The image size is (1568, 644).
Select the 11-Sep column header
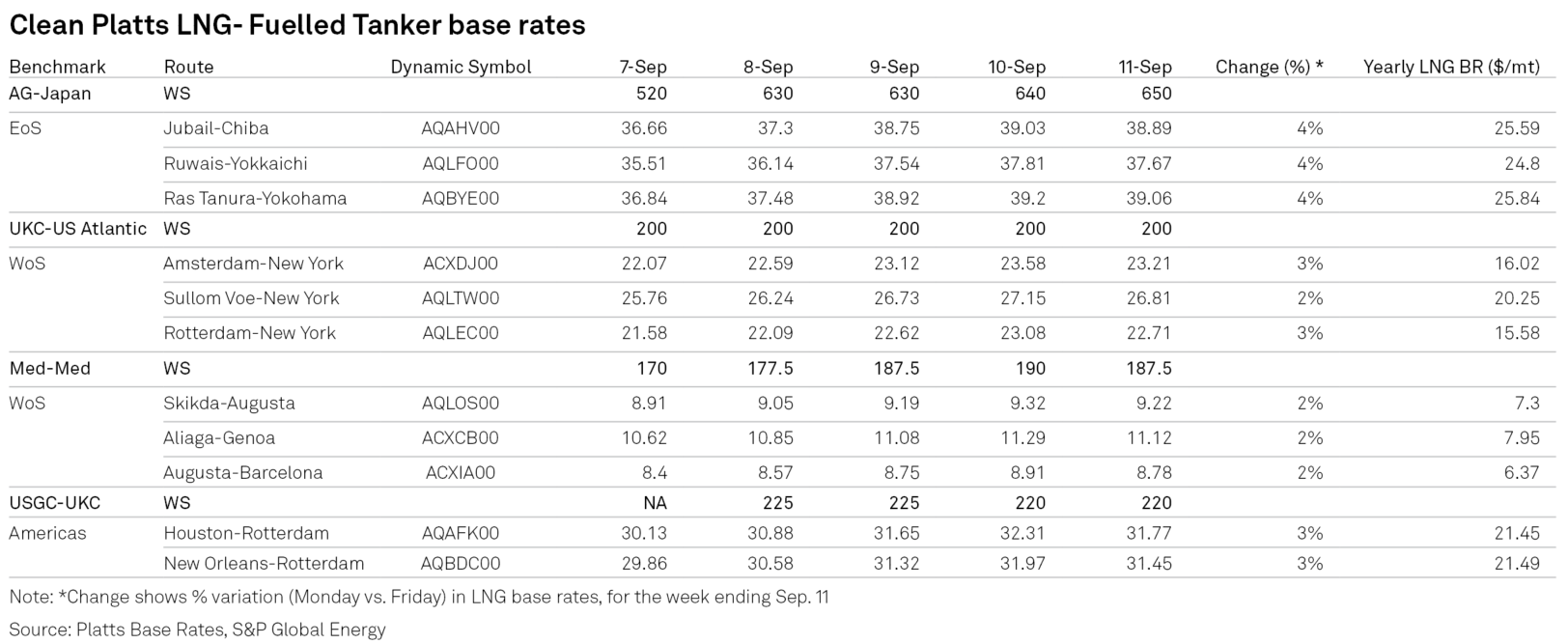tap(1145, 67)
